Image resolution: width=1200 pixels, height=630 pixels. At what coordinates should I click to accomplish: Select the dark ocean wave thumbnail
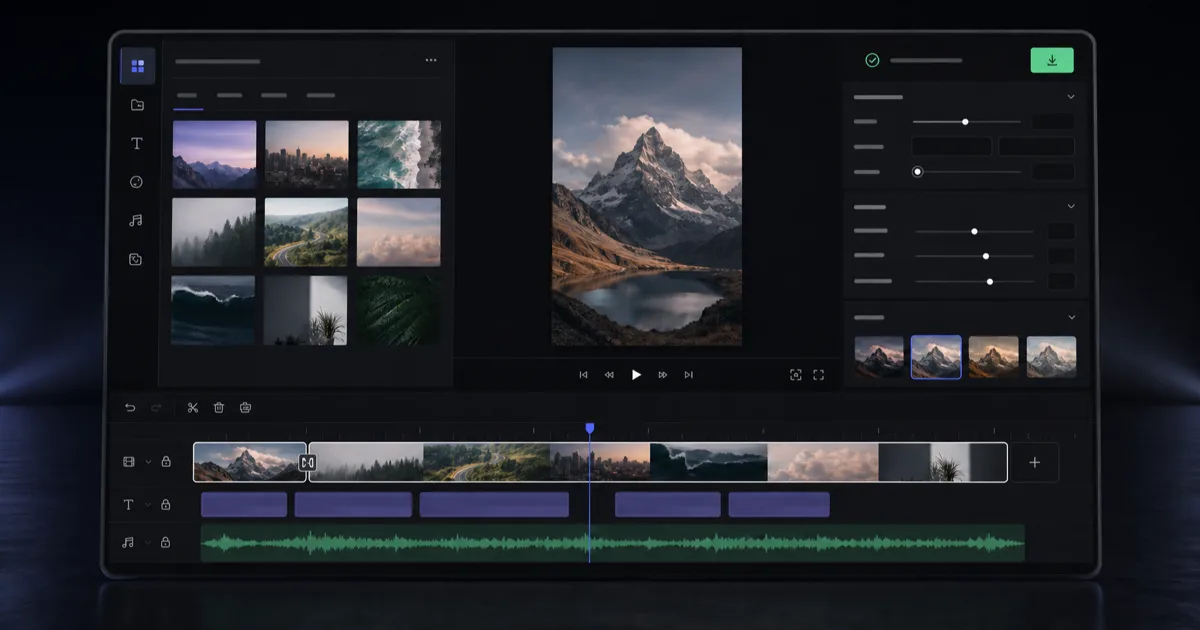(x=213, y=310)
